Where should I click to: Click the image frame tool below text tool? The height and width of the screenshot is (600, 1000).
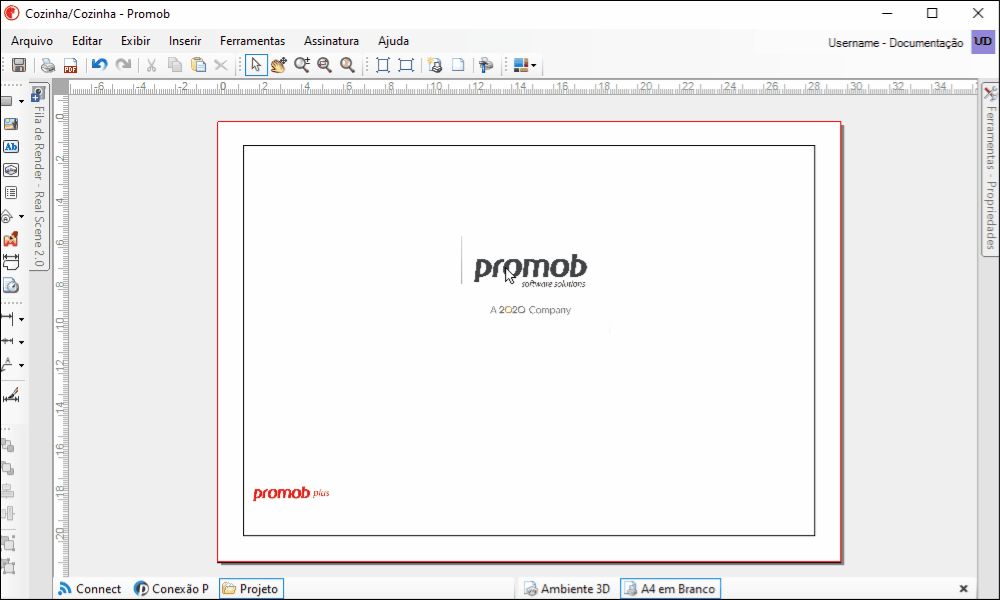(11, 170)
